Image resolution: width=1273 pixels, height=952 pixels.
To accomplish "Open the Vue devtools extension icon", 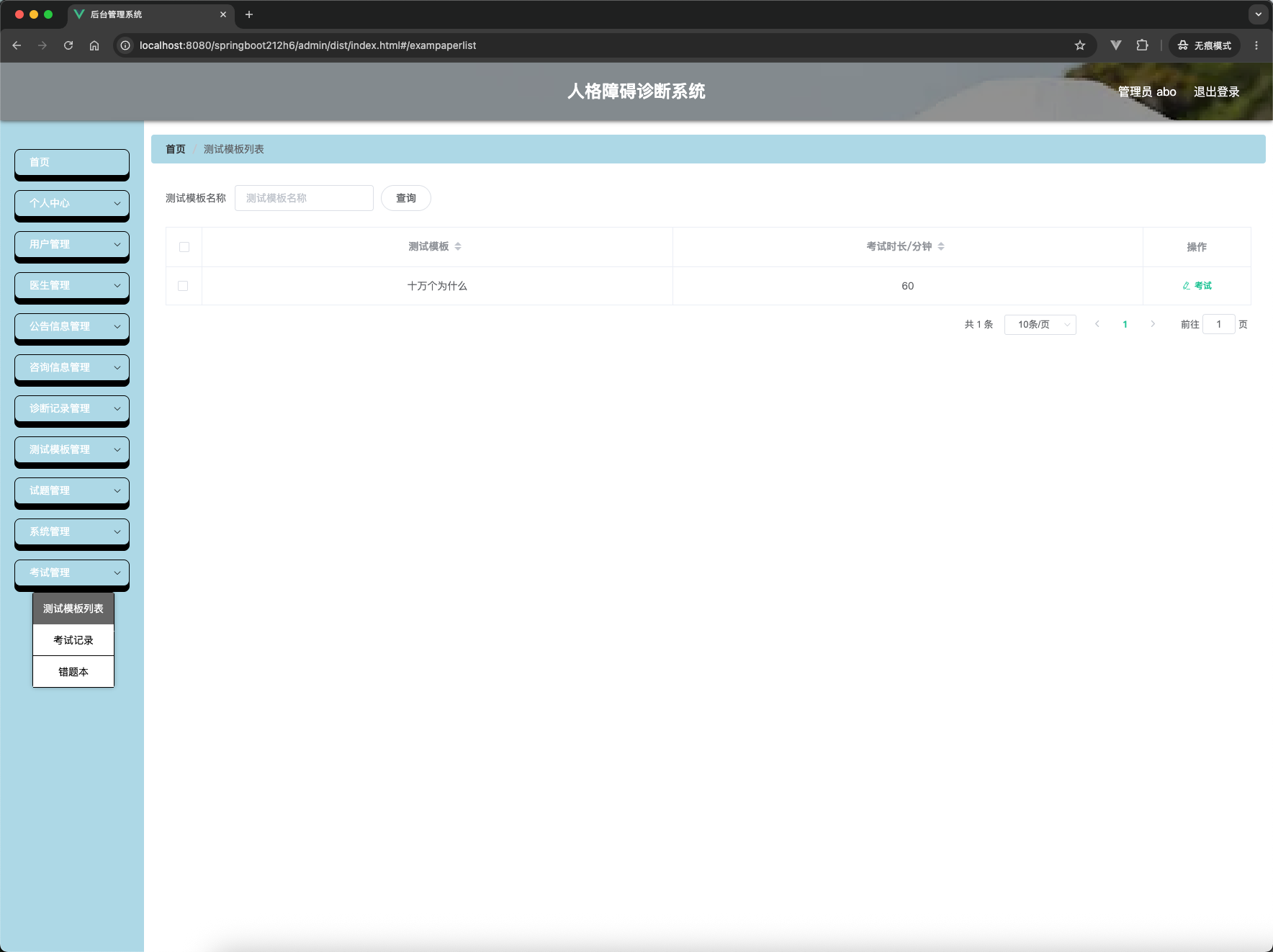I will 1116,45.
